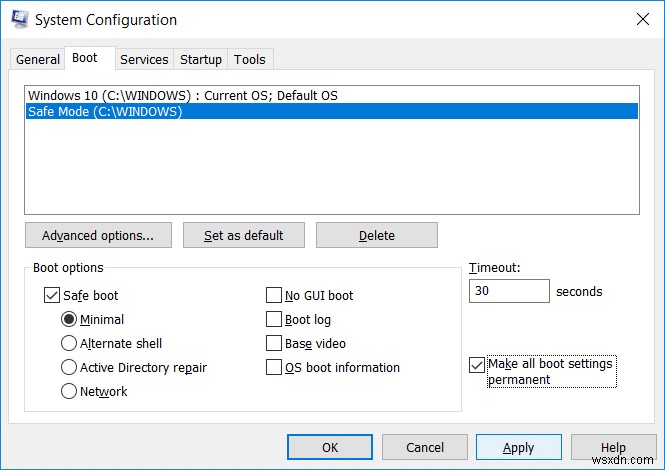Select the Safe Mode boot entry

(x=105, y=111)
